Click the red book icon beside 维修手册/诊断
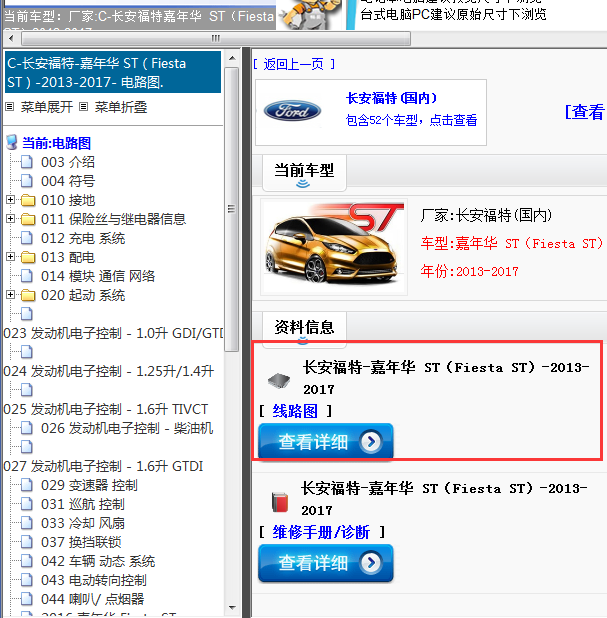Screen dimensions: 607x618 [x=280, y=502]
